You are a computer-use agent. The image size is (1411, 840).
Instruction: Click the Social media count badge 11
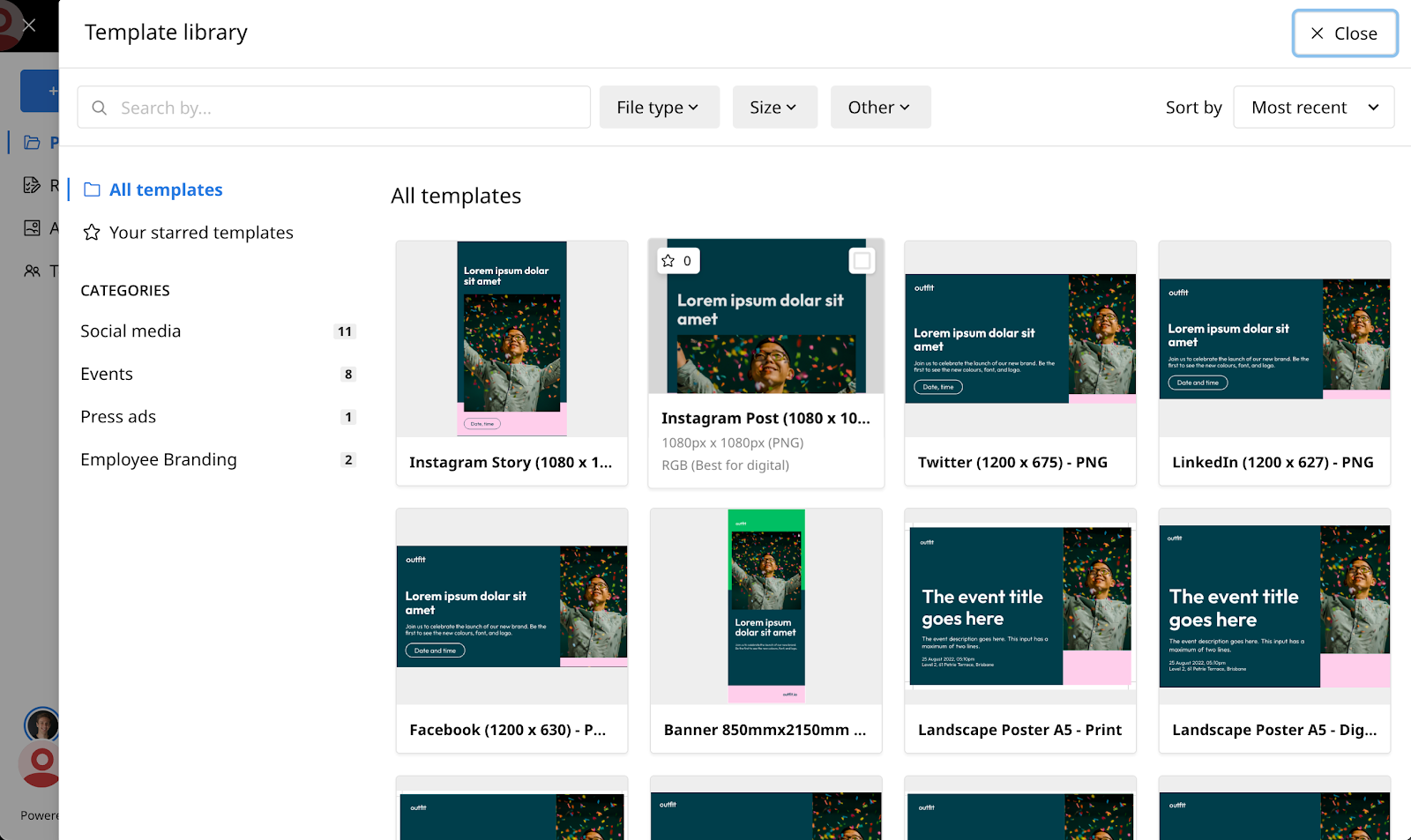coord(345,331)
